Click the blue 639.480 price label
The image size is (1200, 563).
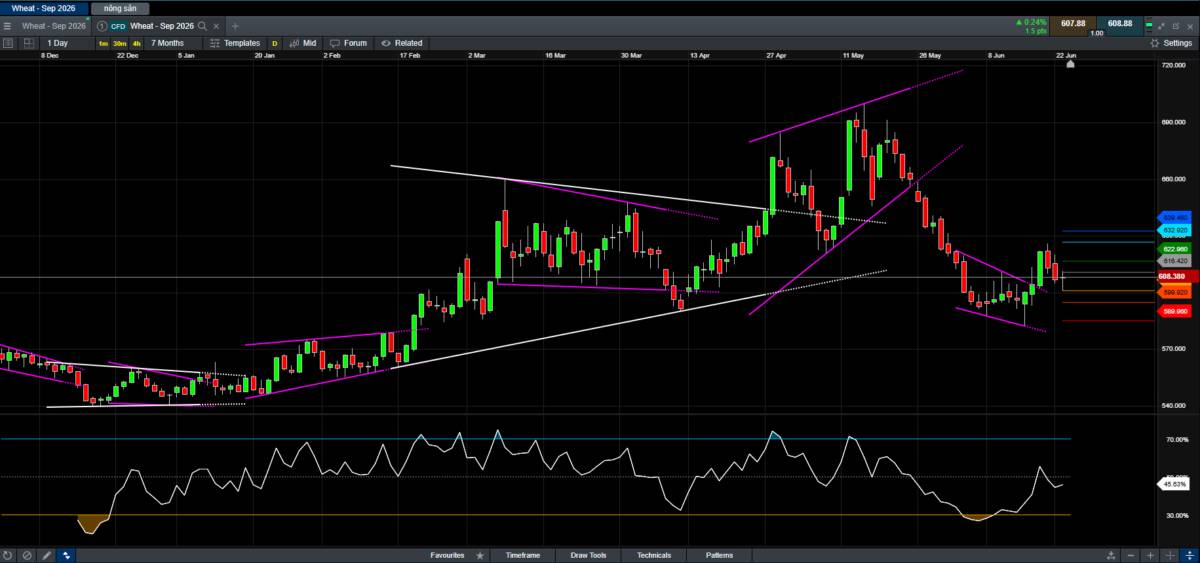coord(1175,217)
